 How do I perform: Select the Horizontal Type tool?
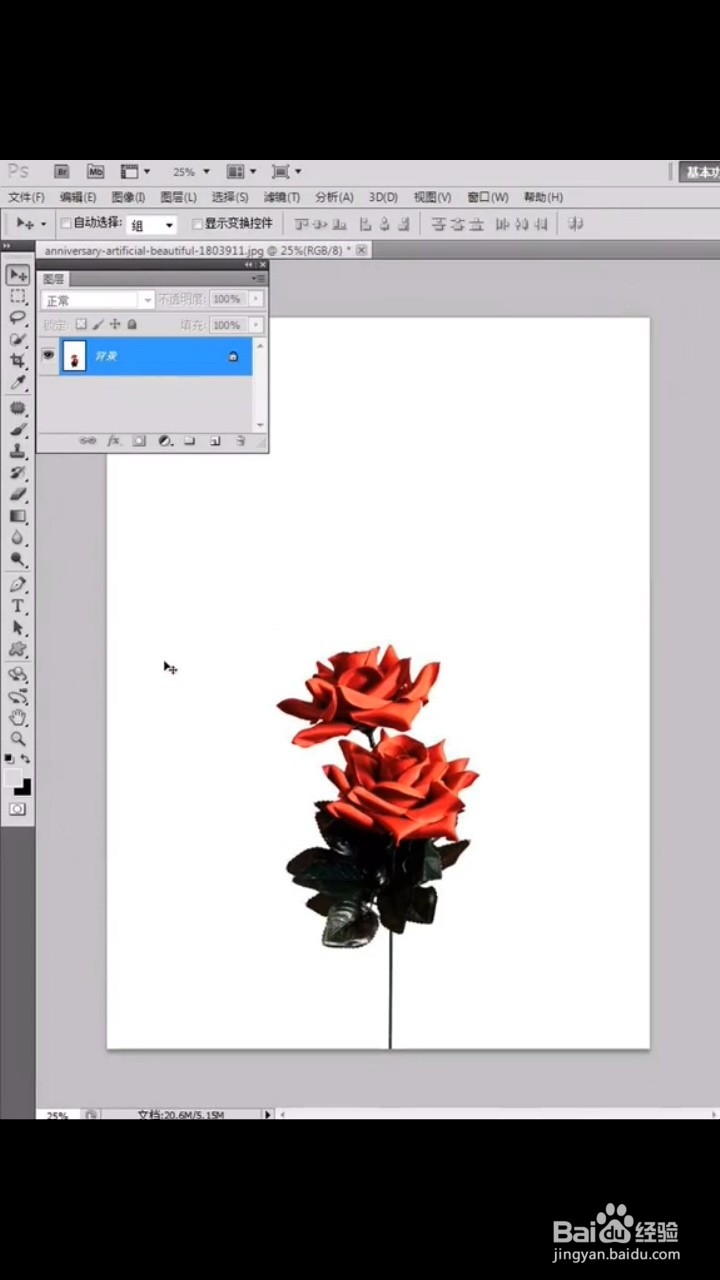18,607
